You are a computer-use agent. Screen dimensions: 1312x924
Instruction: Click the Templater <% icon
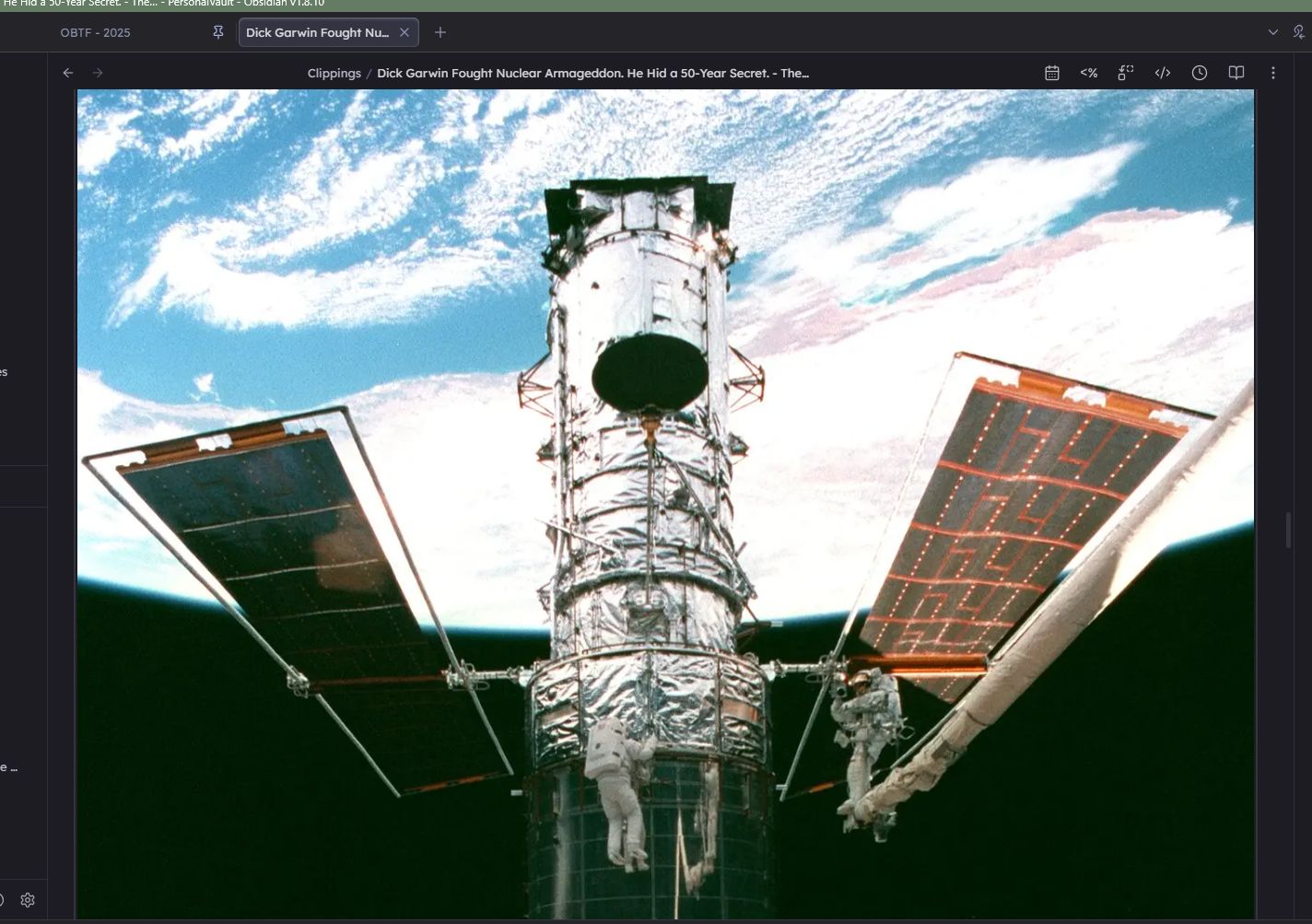tap(1089, 73)
